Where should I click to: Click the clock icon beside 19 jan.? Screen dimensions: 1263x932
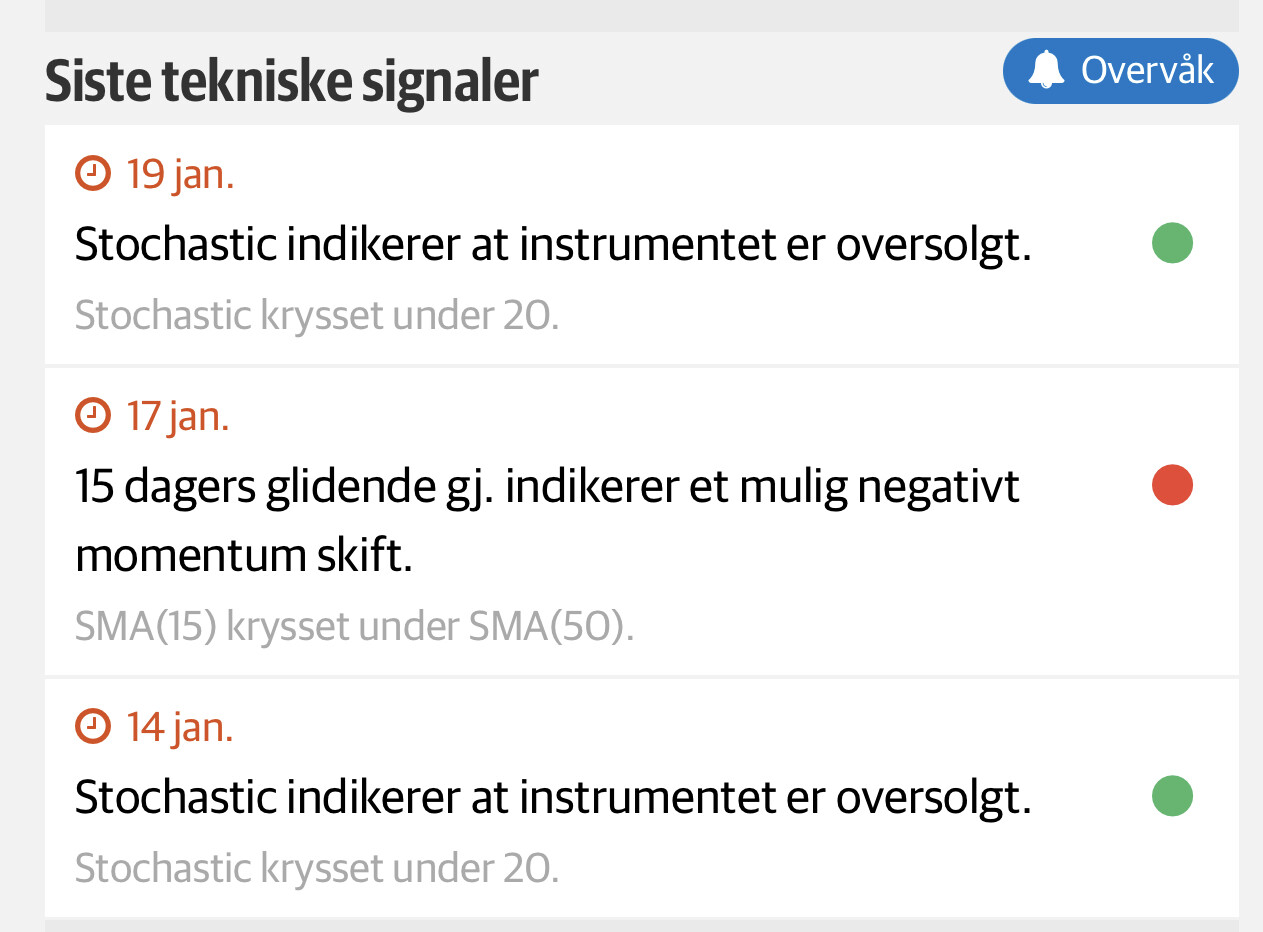(93, 174)
